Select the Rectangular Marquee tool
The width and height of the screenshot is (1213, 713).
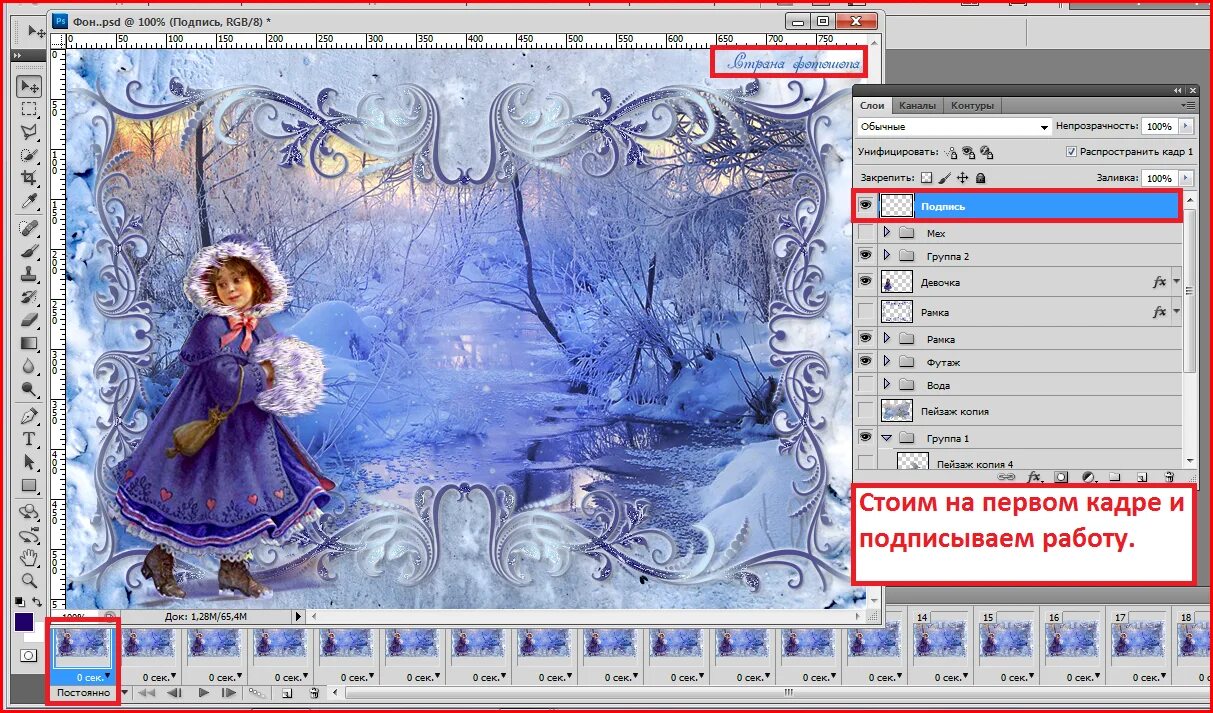(29, 109)
